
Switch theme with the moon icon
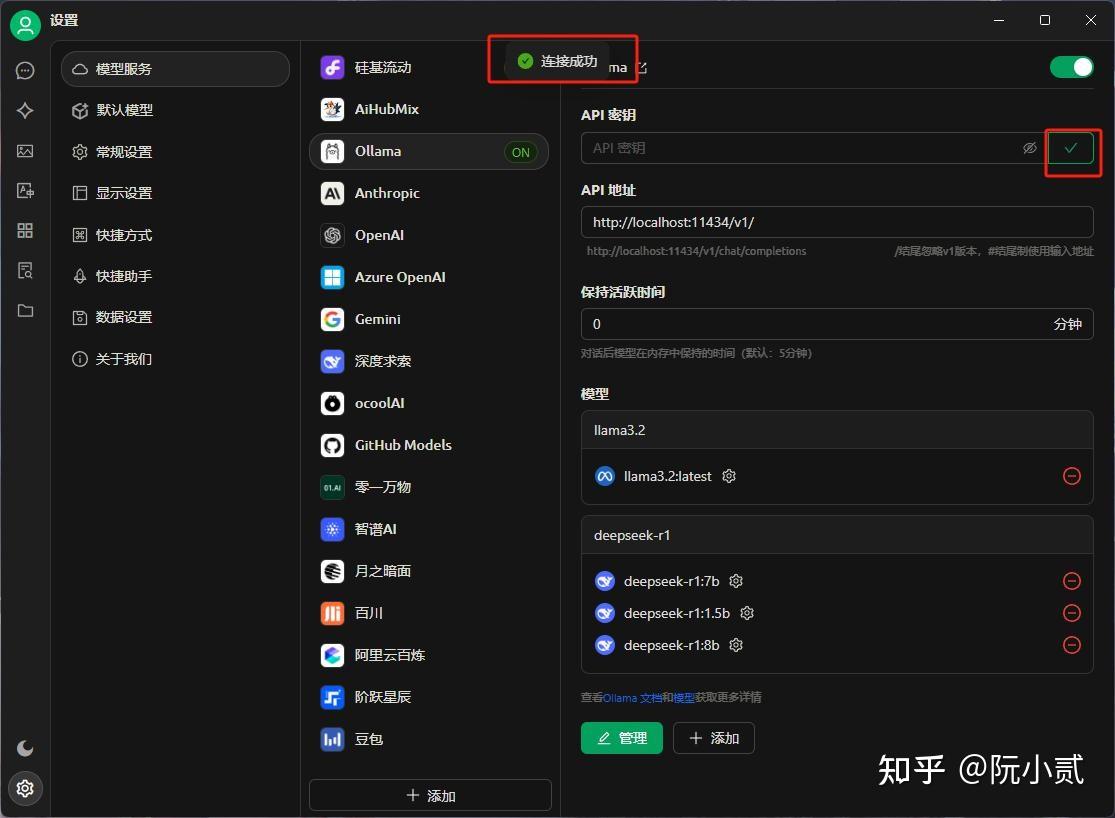pyautogui.click(x=25, y=748)
